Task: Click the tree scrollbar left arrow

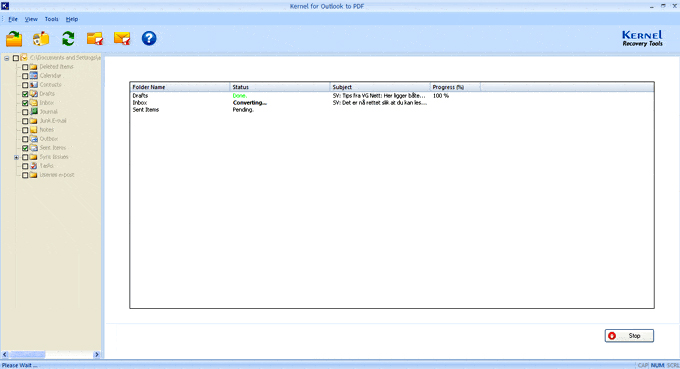Action: click(5, 355)
